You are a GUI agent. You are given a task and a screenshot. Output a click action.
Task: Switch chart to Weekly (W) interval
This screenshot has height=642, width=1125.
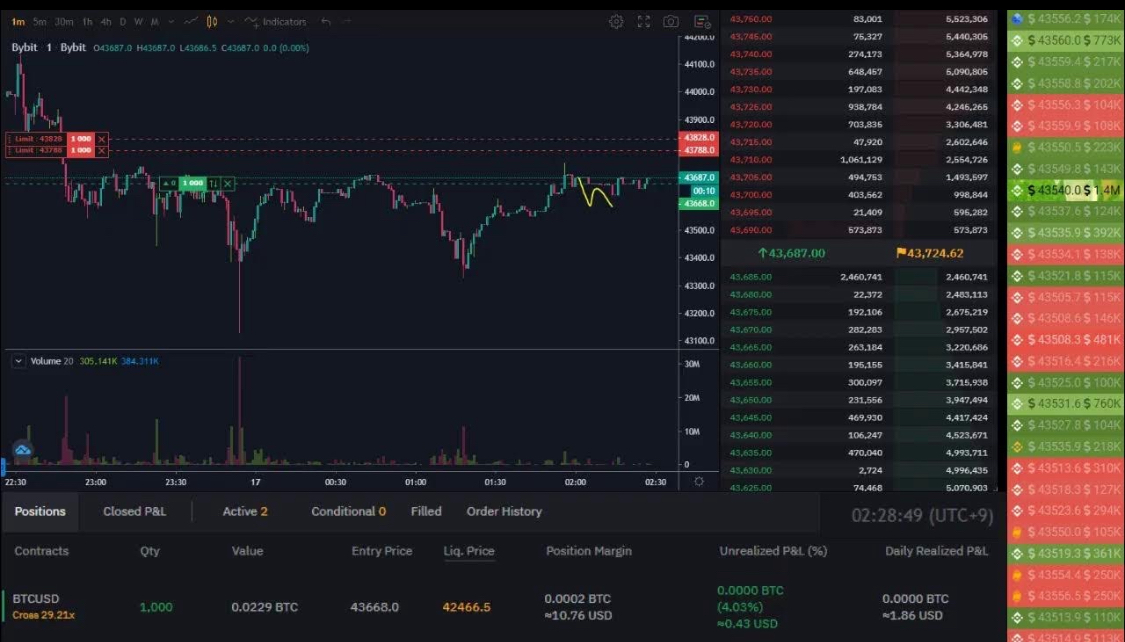tap(138, 22)
